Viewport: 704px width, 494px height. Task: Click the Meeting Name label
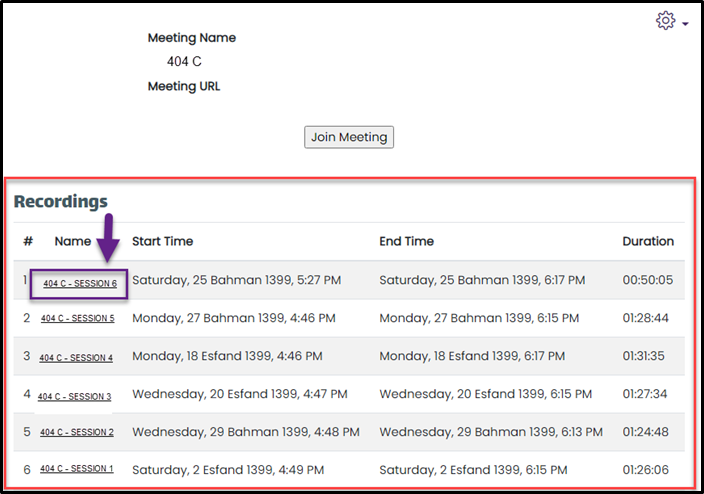click(192, 38)
